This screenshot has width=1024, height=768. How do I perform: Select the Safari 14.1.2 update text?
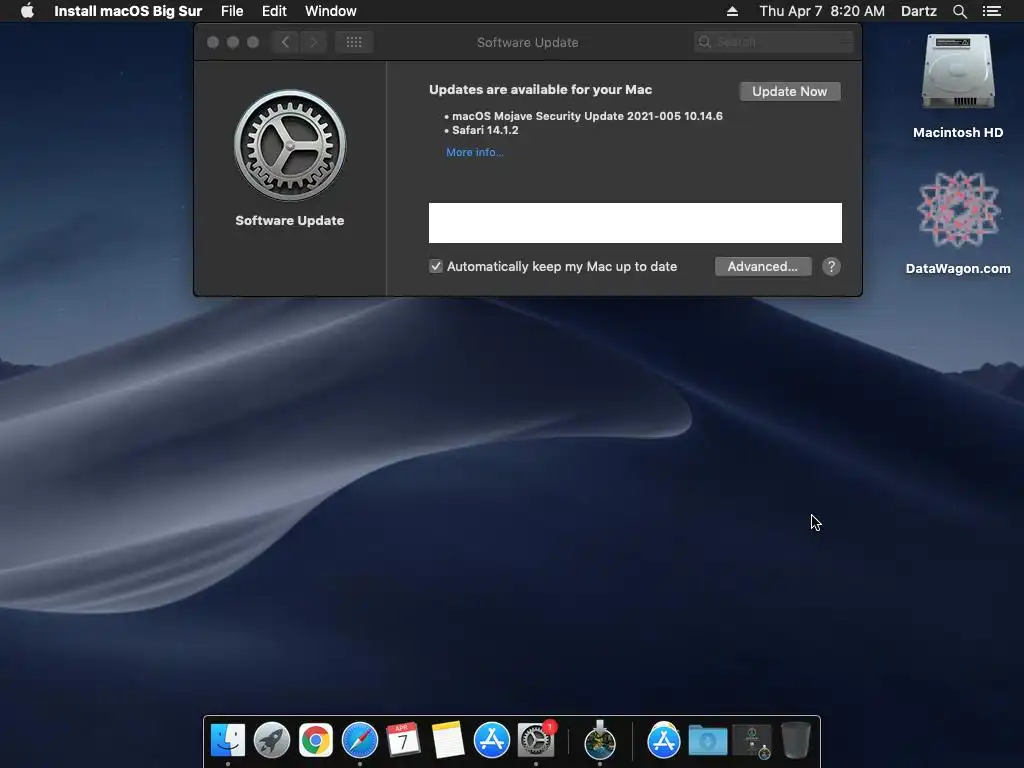point(485,130)
